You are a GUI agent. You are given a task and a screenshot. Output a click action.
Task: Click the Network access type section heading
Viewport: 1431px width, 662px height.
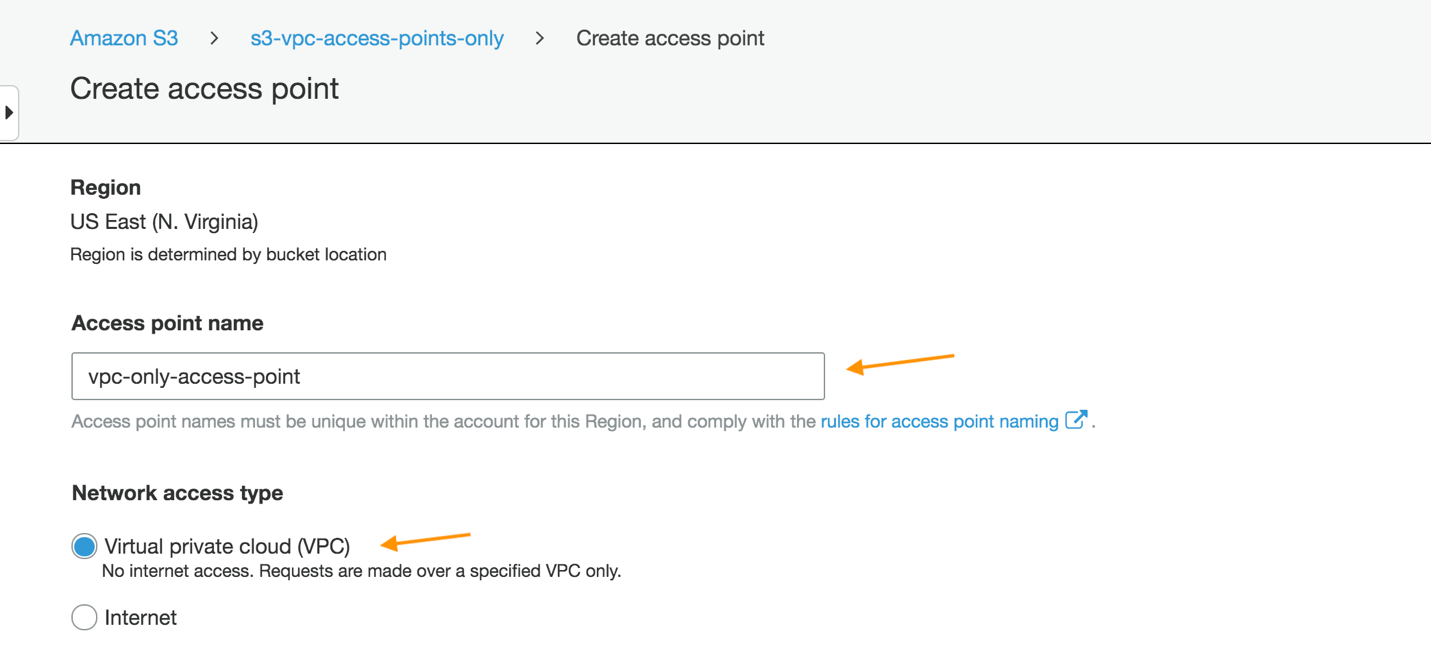pyautogui.click(x=176, y=493)
